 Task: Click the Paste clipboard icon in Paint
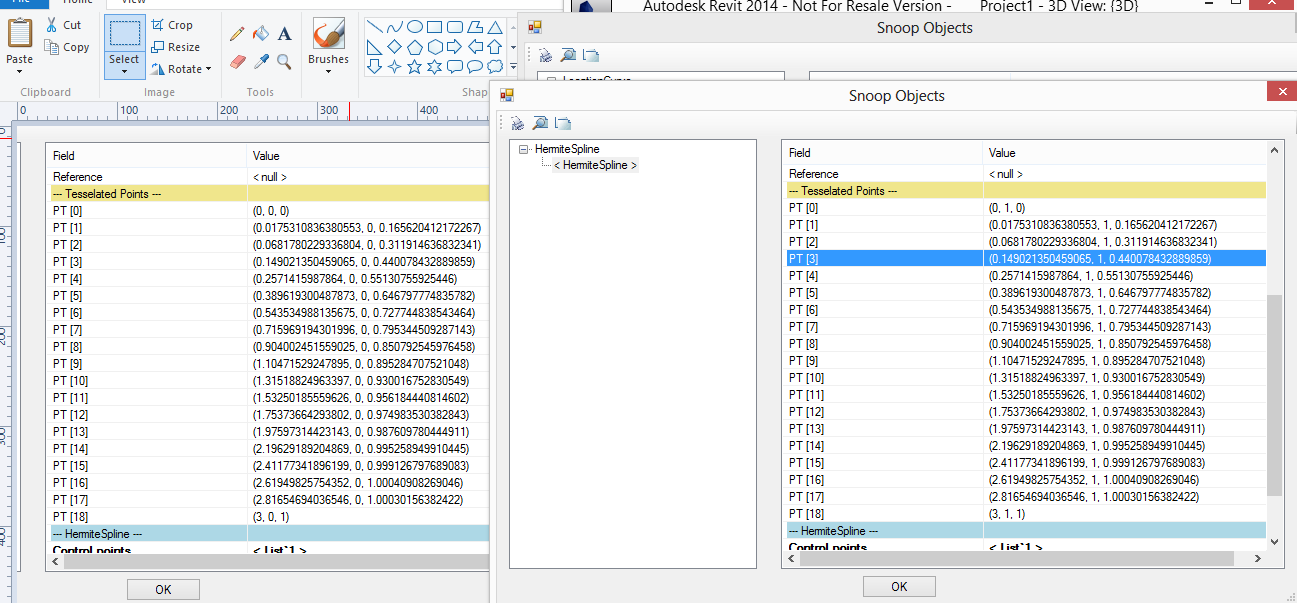tap(19, 33)
